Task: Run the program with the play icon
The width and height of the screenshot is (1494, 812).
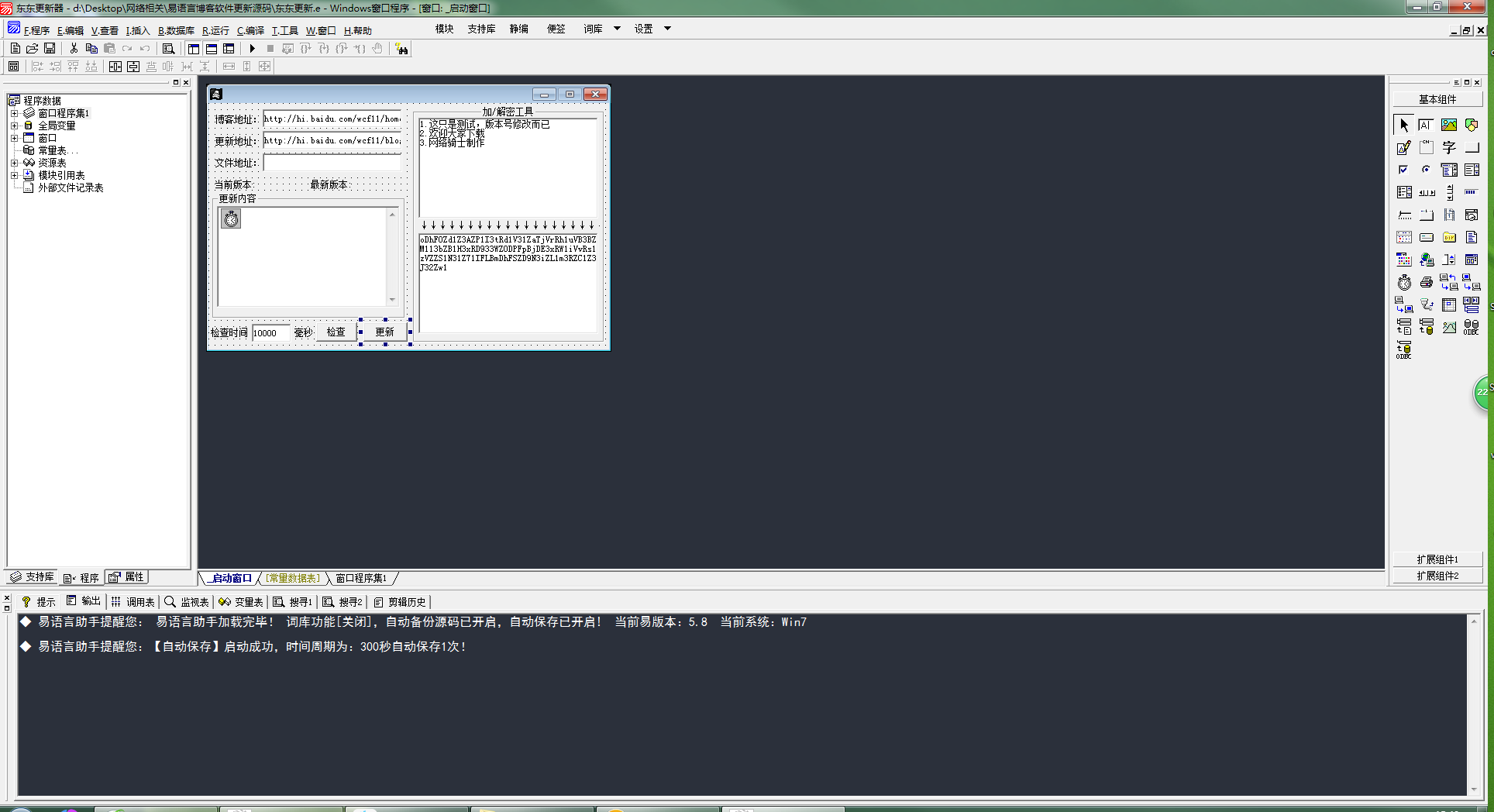Action: (x=252, y=48)
